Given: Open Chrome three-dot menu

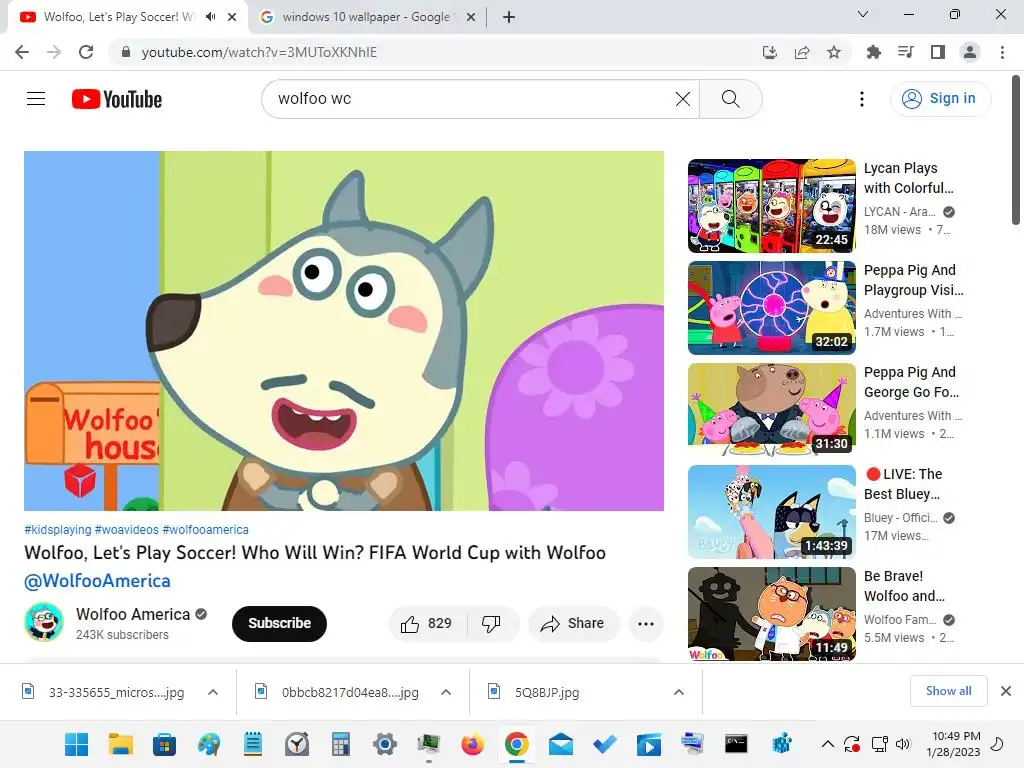Looking at the screenshot, I should (x=1002, y=52).
